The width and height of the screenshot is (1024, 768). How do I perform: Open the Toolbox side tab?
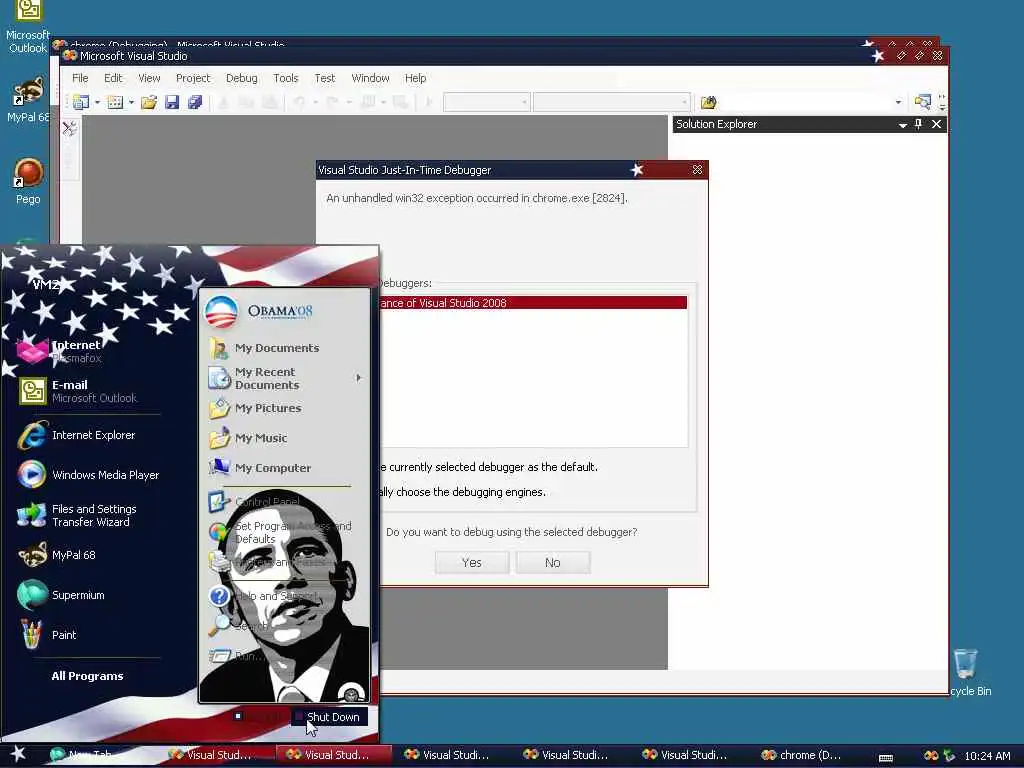point(69,129)
